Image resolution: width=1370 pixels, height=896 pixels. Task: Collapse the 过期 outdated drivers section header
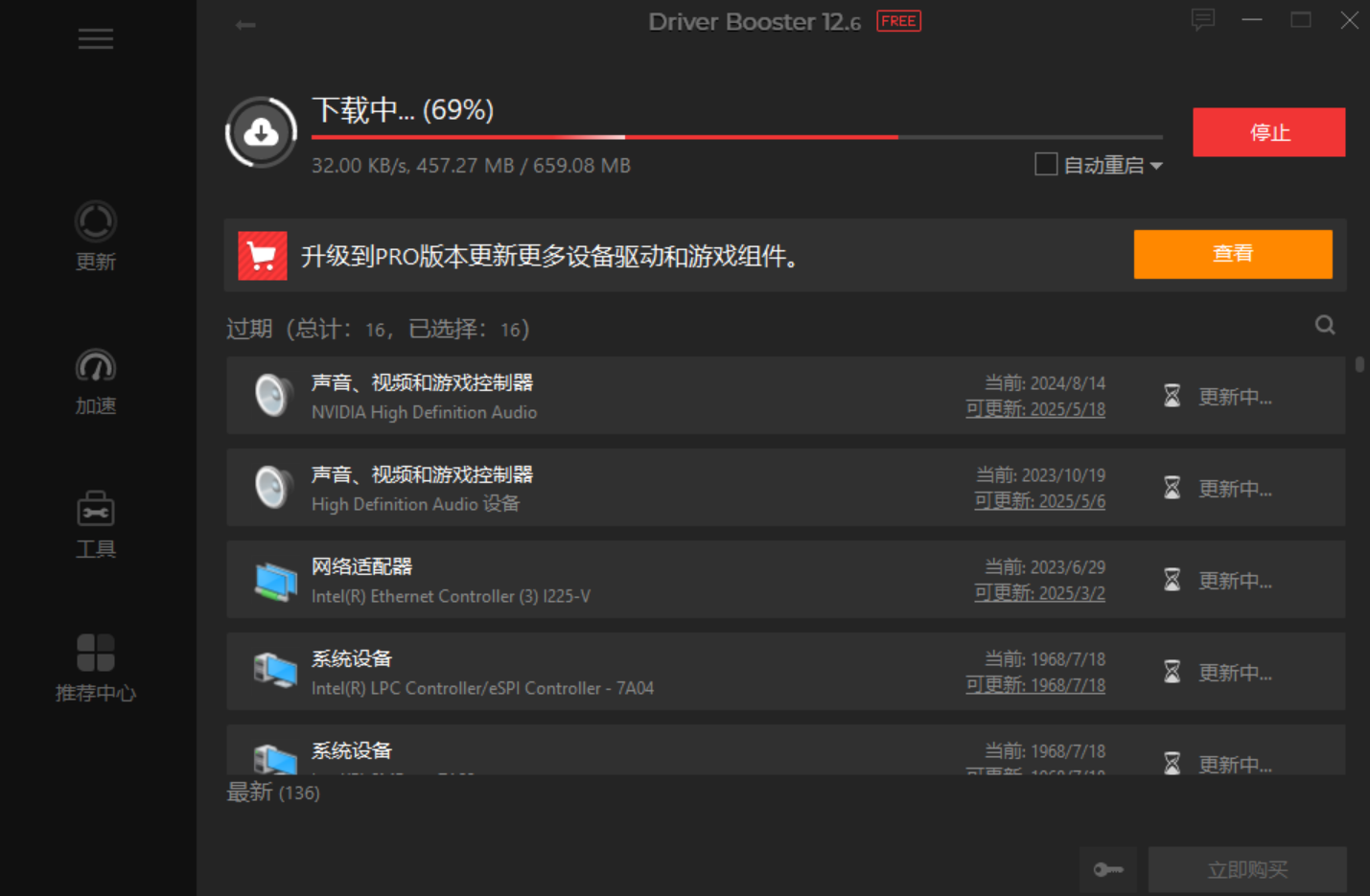[378, 329]
